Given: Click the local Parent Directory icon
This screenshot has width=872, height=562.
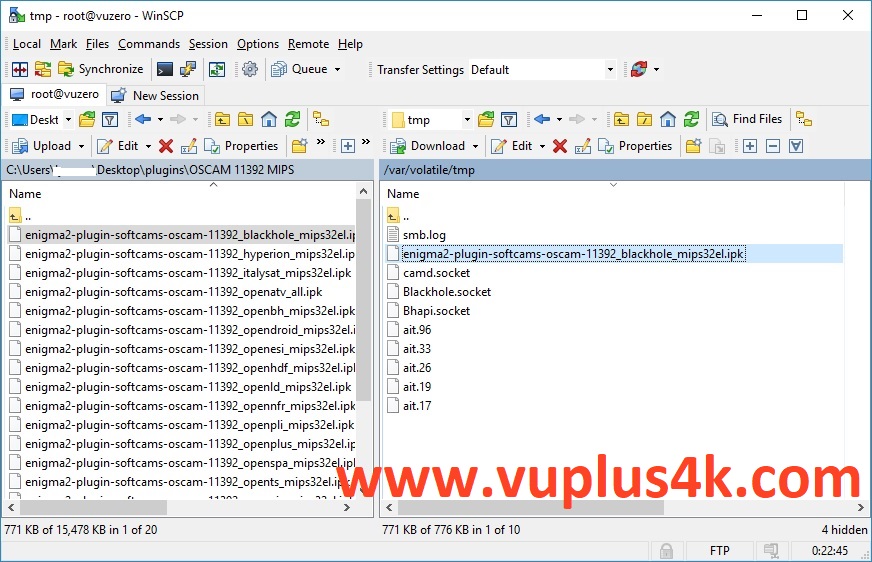Looking at the screenshot, I should click(222, 119).
